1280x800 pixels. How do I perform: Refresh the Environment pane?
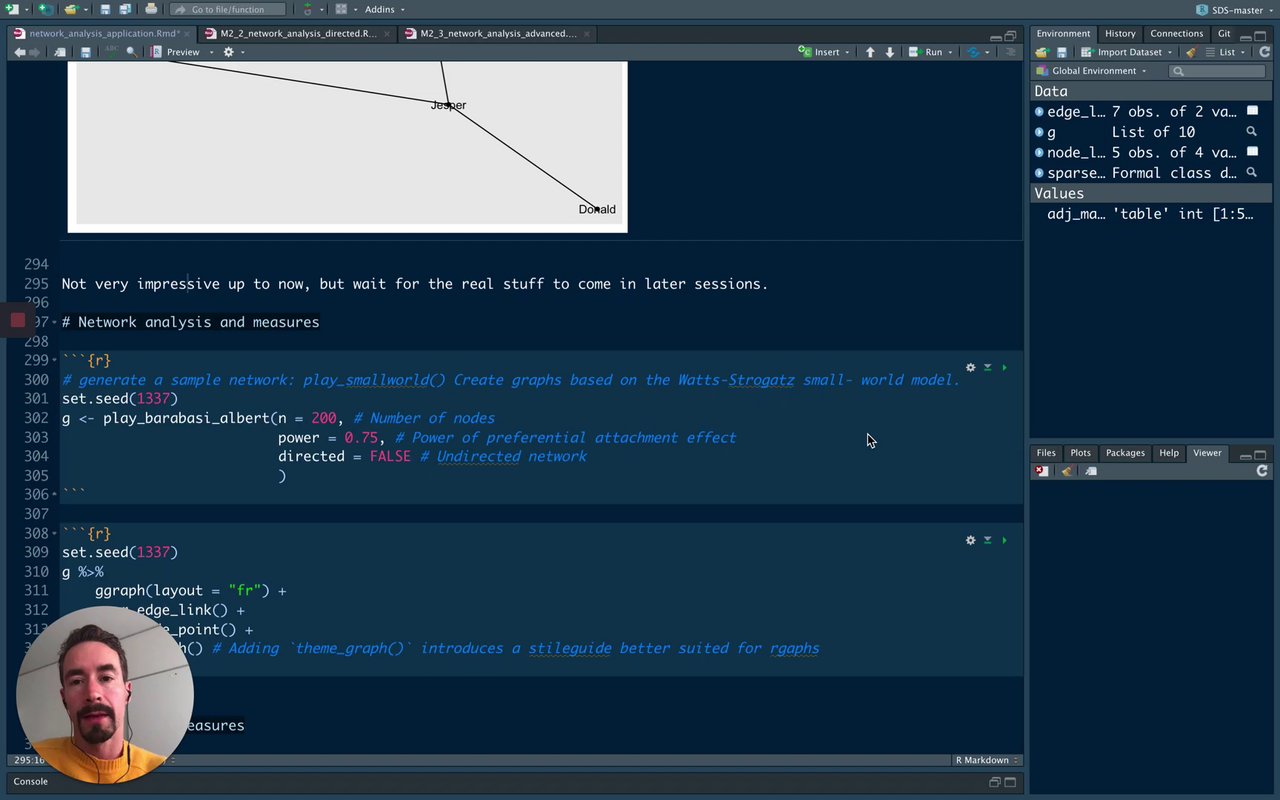1263,52
